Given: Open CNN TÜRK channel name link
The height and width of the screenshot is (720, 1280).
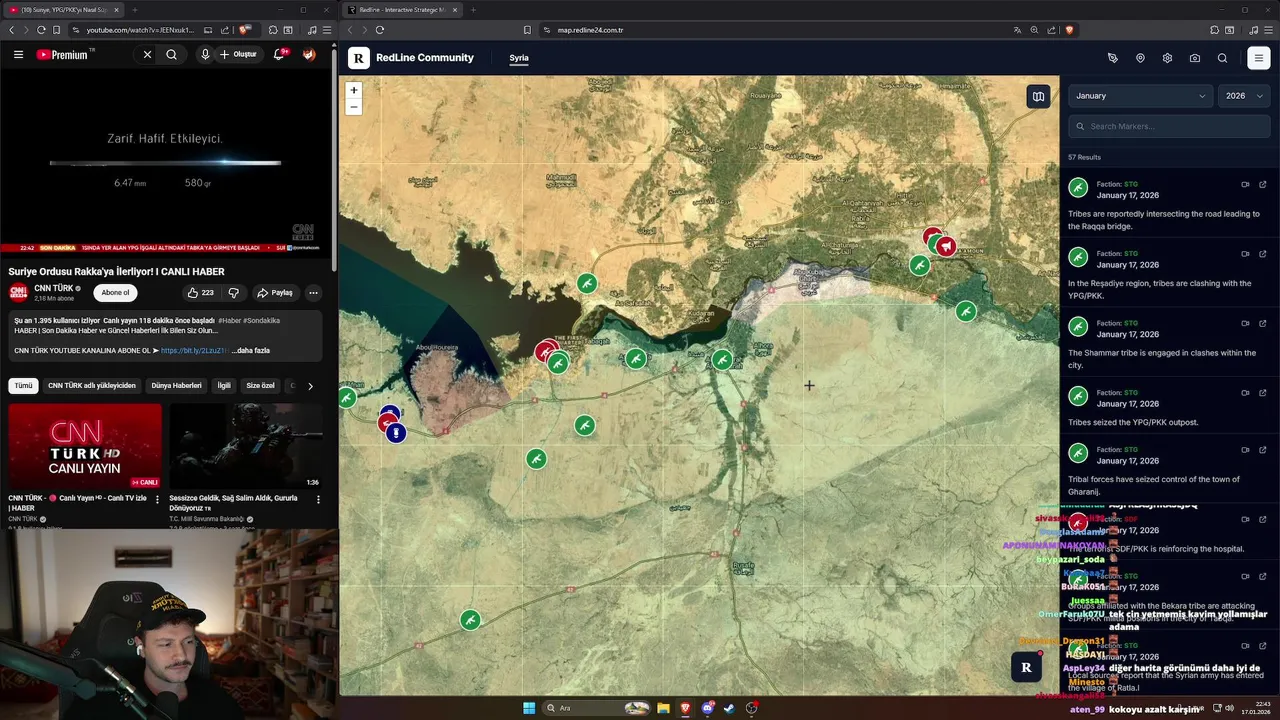Looking at the screenshot, I should (x=56, y=288).
